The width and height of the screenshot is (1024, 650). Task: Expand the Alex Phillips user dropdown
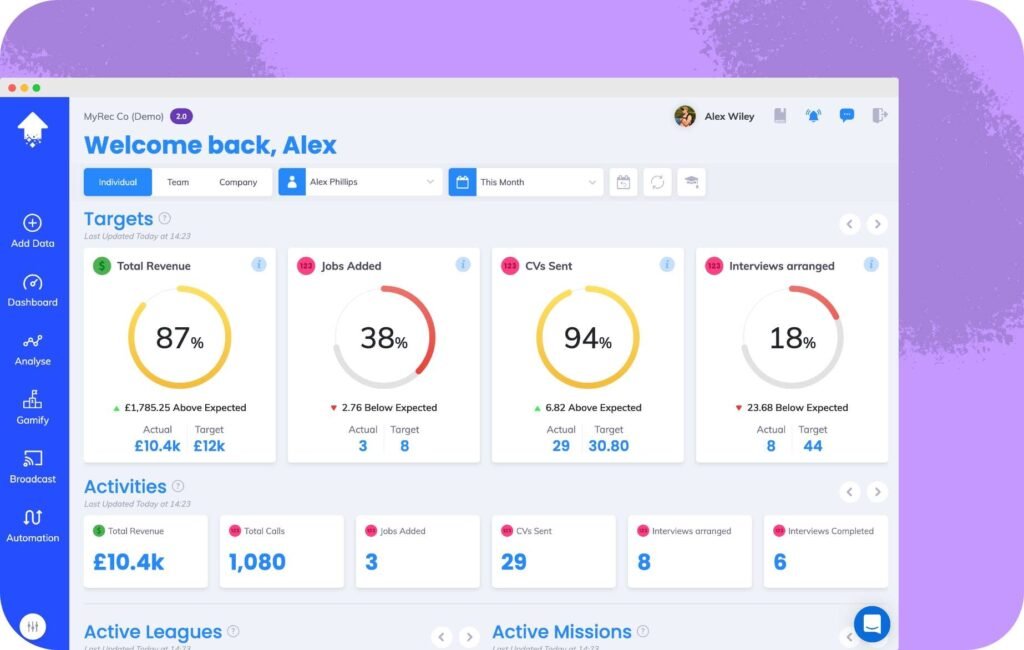[x=360, y=182]
